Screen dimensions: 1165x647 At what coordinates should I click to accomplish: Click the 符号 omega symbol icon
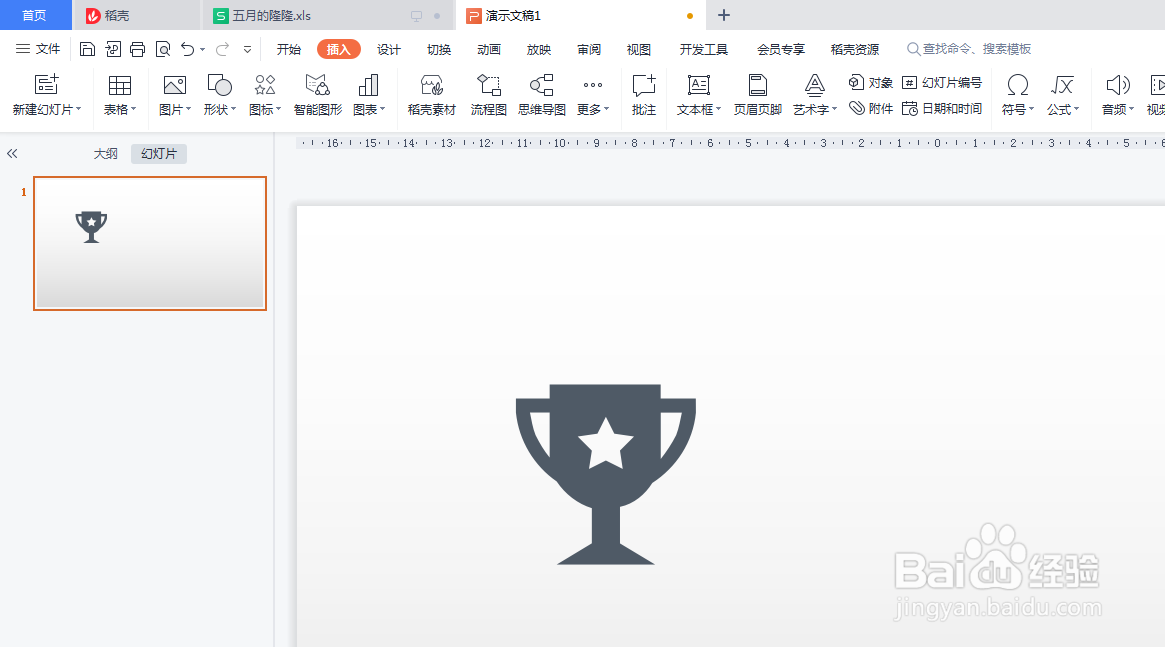pyautogui.click(x=1017, y=85)
